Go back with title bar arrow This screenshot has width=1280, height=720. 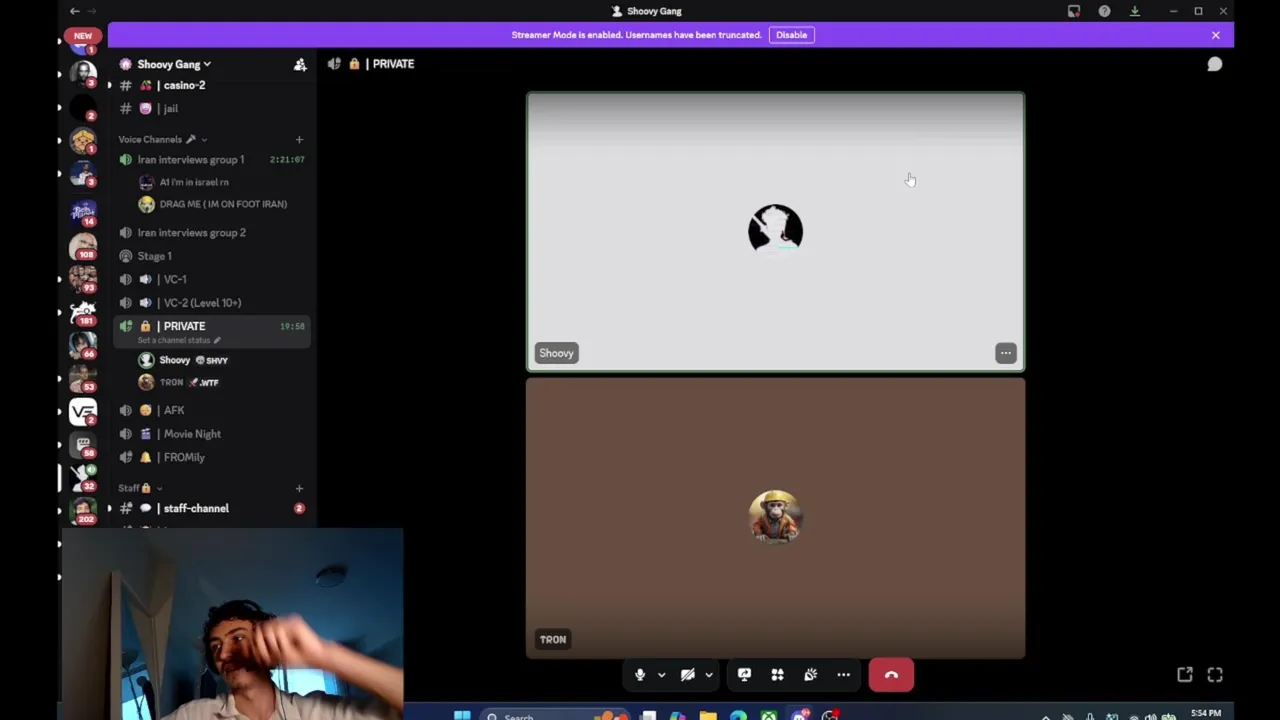[74, 11]
